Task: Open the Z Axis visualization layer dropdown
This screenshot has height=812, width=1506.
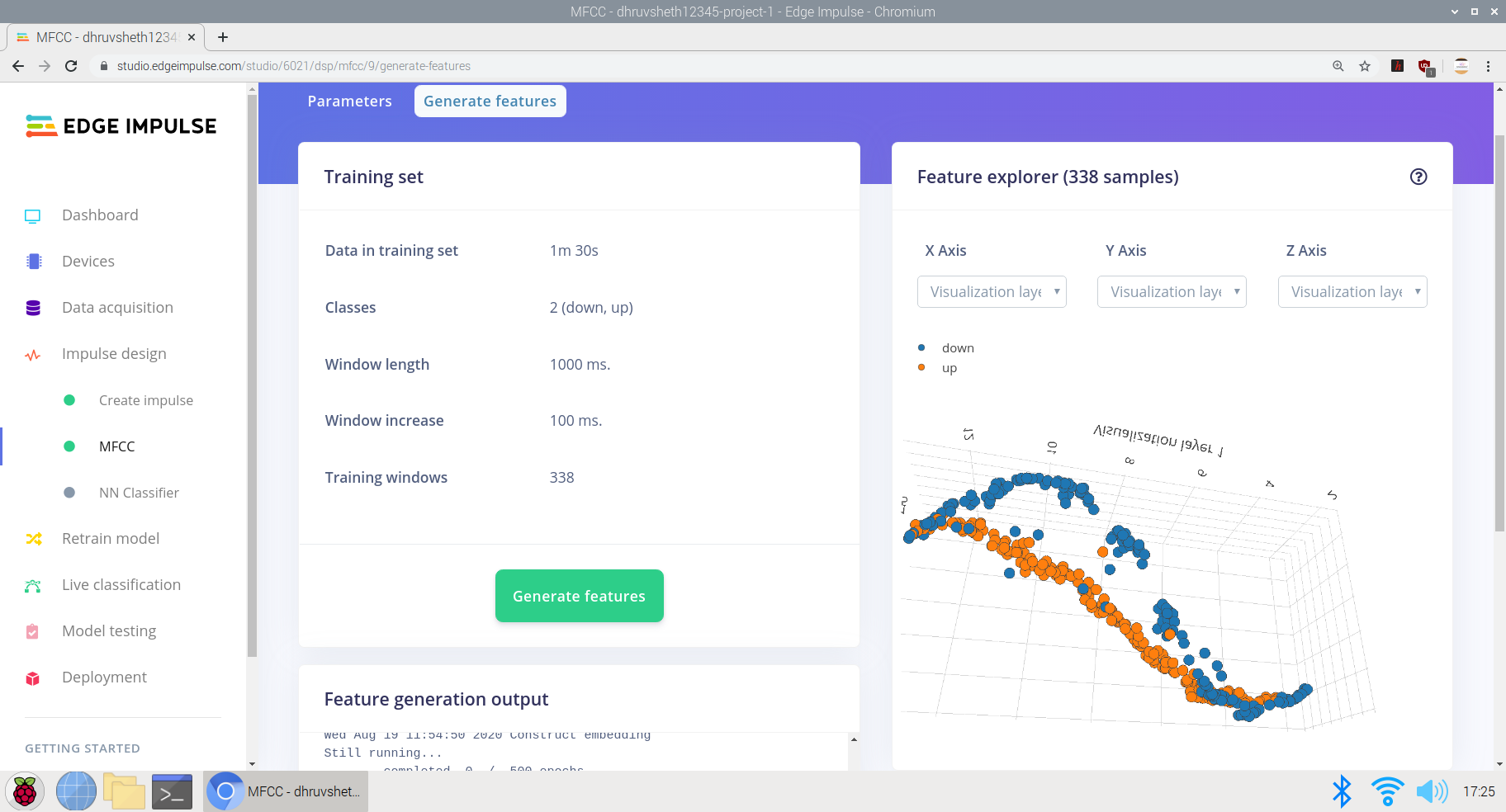Action: [1352, 291]
